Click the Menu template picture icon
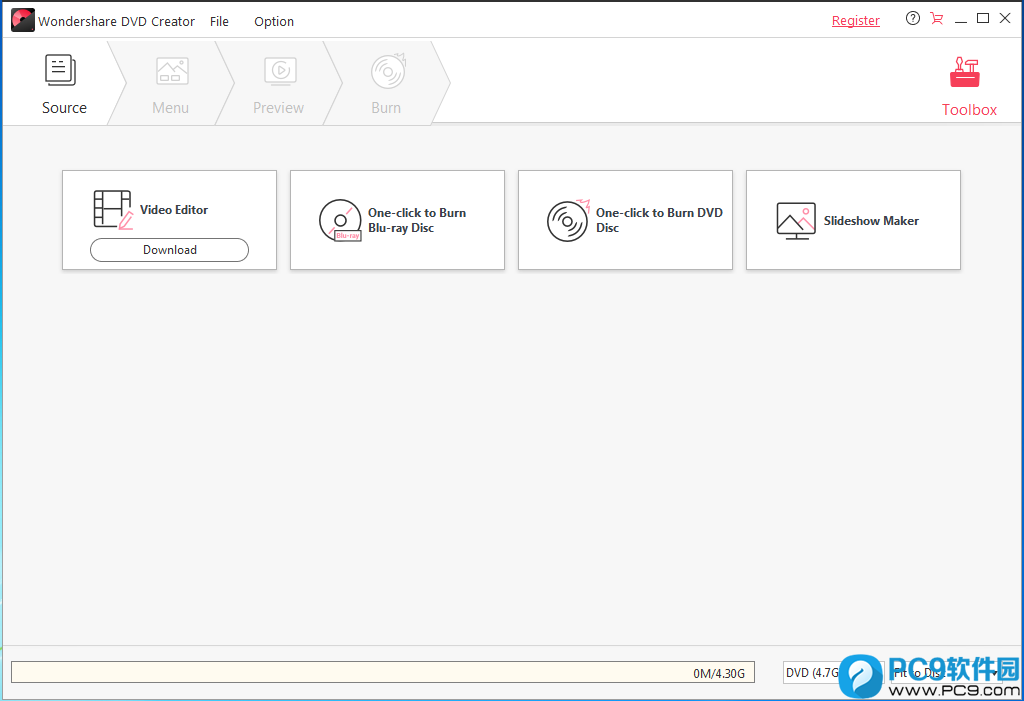The image size is (1024, 701). [172, 71]
